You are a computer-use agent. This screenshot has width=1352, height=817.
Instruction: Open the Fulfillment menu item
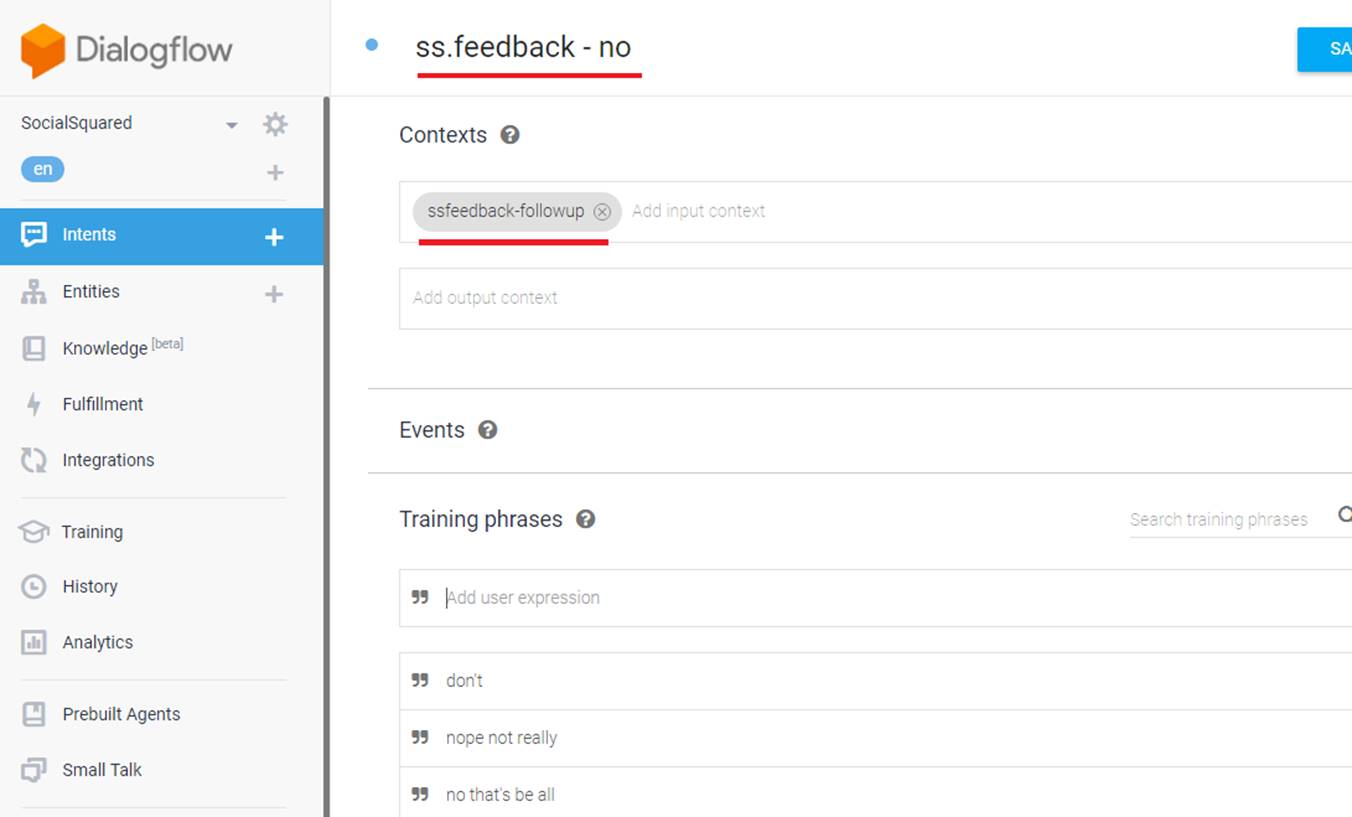[102, 404]
